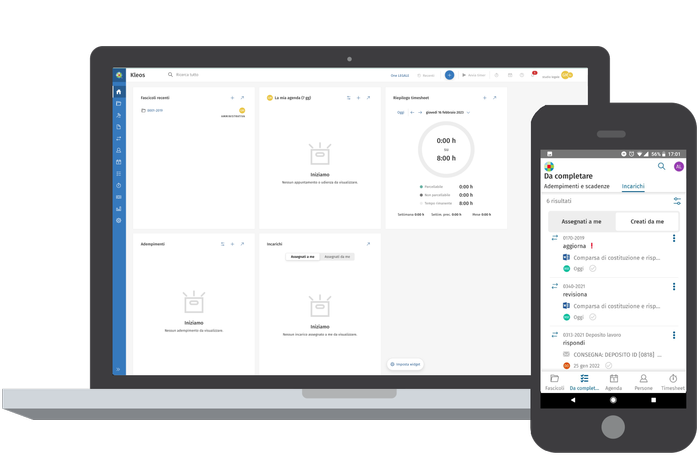The width and height of the screenshot is (700, 467).
Task: Add new item in Fascicoli recenti widget
Action: tap(232, 98)
